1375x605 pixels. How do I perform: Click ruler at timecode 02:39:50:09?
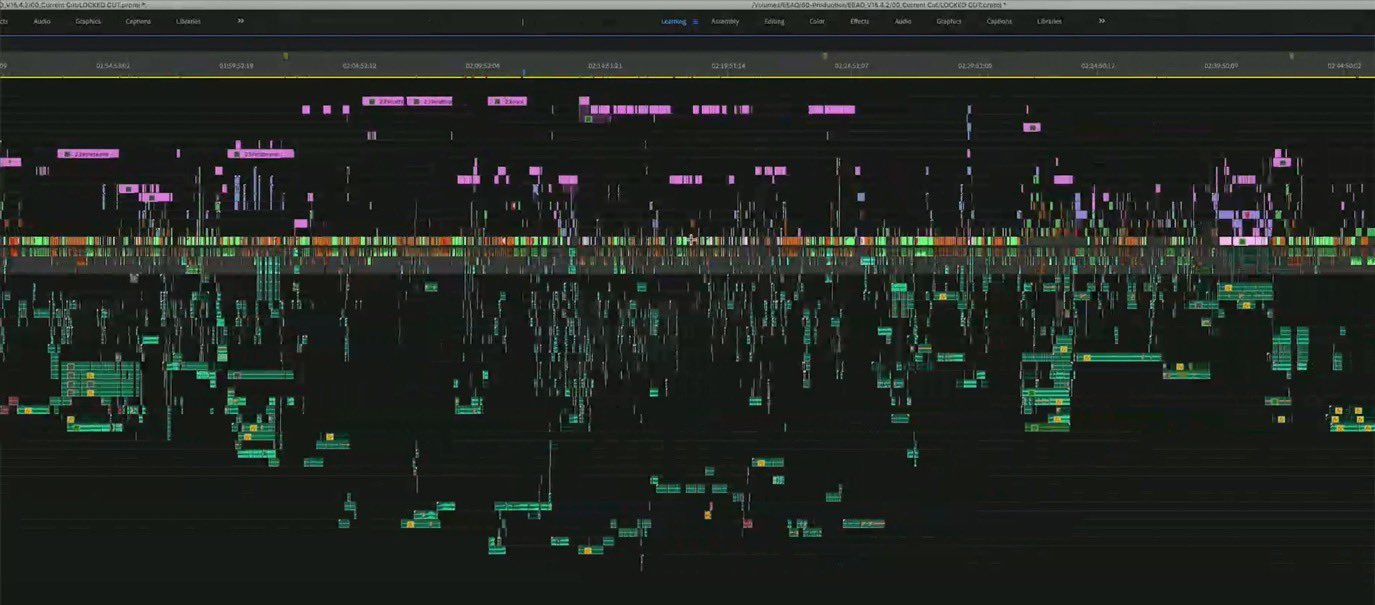[1221, 66]
